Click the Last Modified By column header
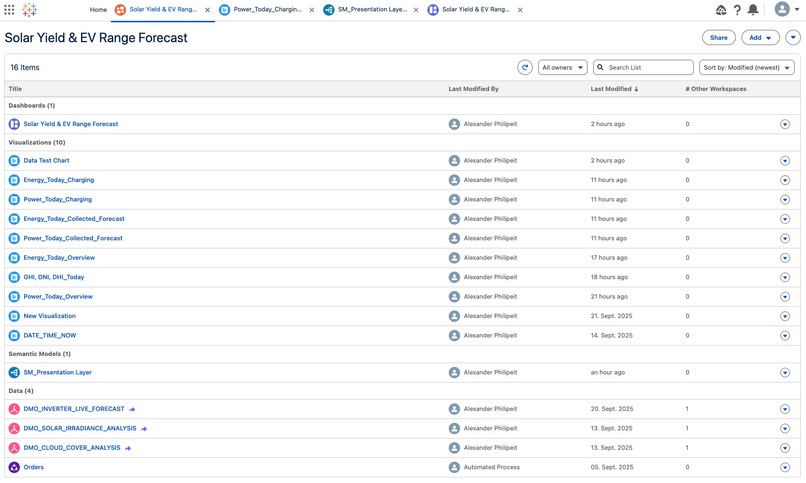The width and height of the screenshot is (806, 483). tap(473, 89)
